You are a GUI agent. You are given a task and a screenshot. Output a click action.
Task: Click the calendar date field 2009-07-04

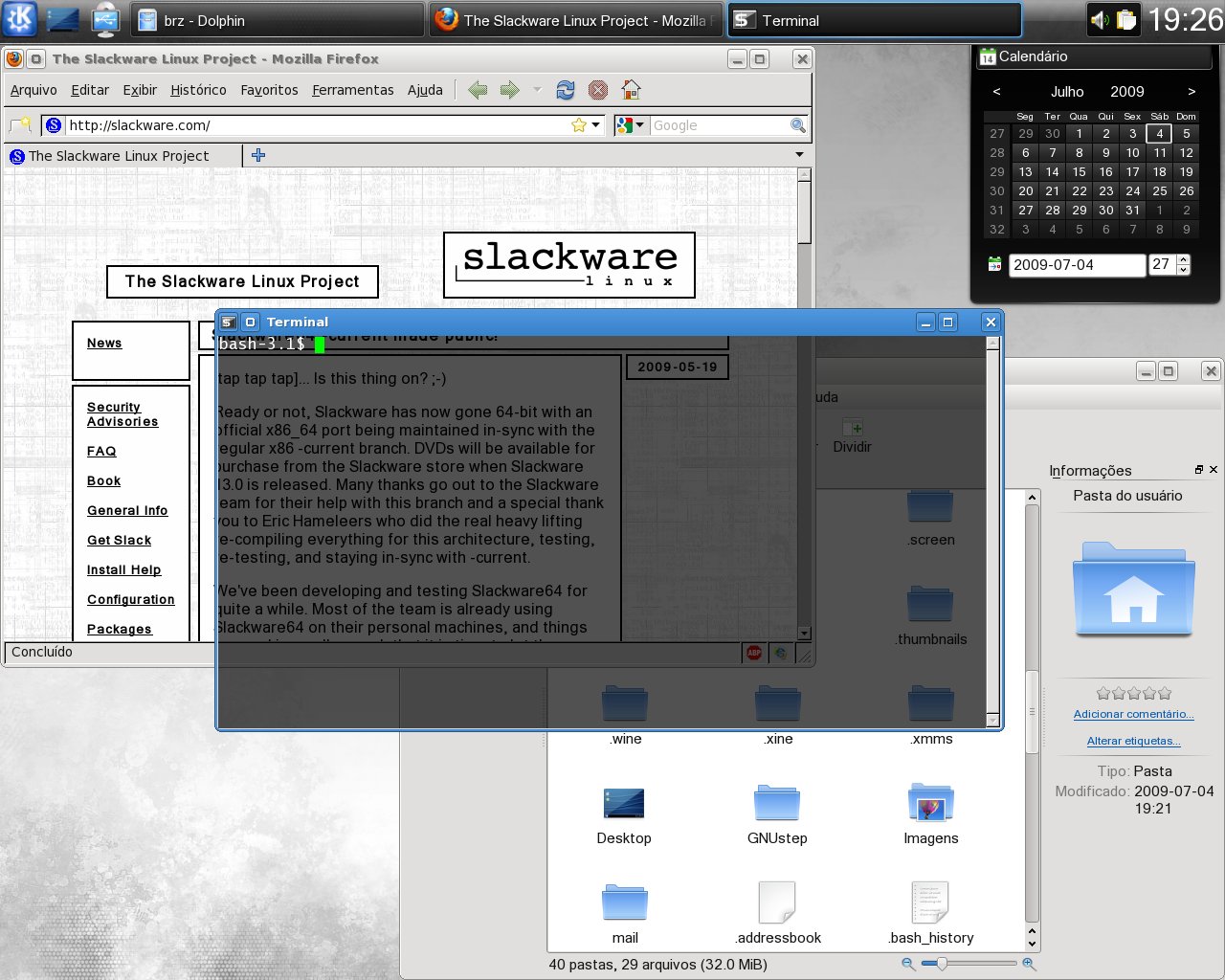point(1077,265)
